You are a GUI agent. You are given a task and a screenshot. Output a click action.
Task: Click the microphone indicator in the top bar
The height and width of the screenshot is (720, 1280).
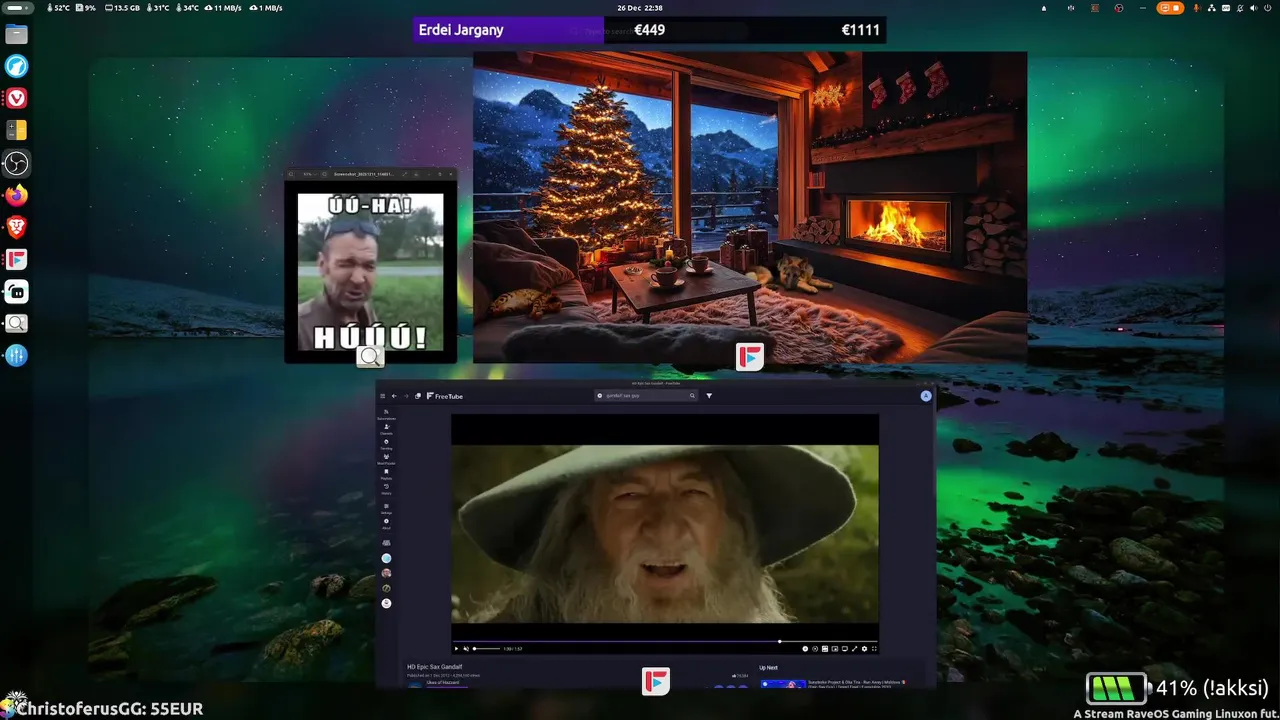click(x=1197, y=8)
